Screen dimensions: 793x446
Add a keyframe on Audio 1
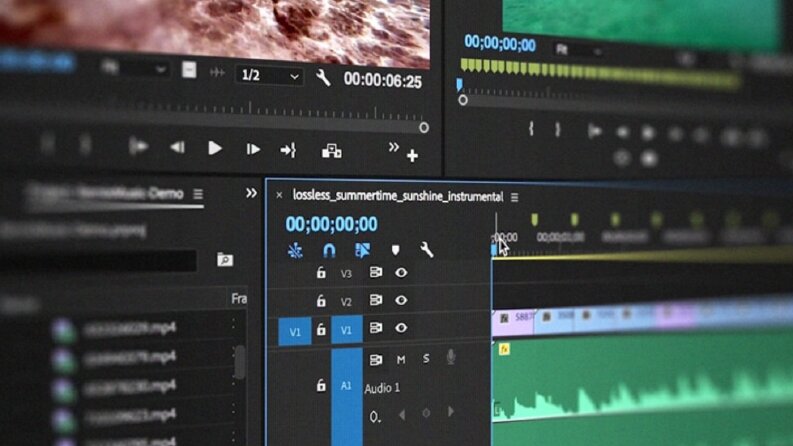(426, 414)
